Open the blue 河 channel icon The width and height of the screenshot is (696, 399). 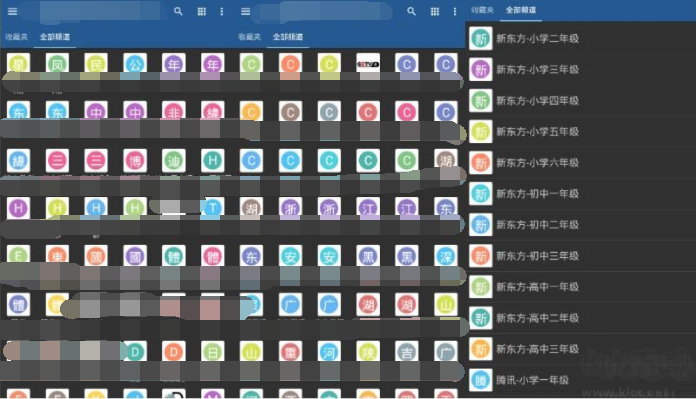[x=329, y=352]
